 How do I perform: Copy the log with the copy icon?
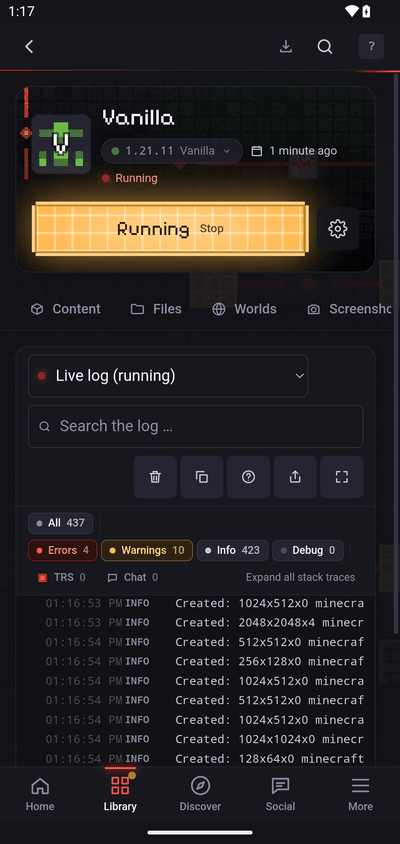point(202,477)
